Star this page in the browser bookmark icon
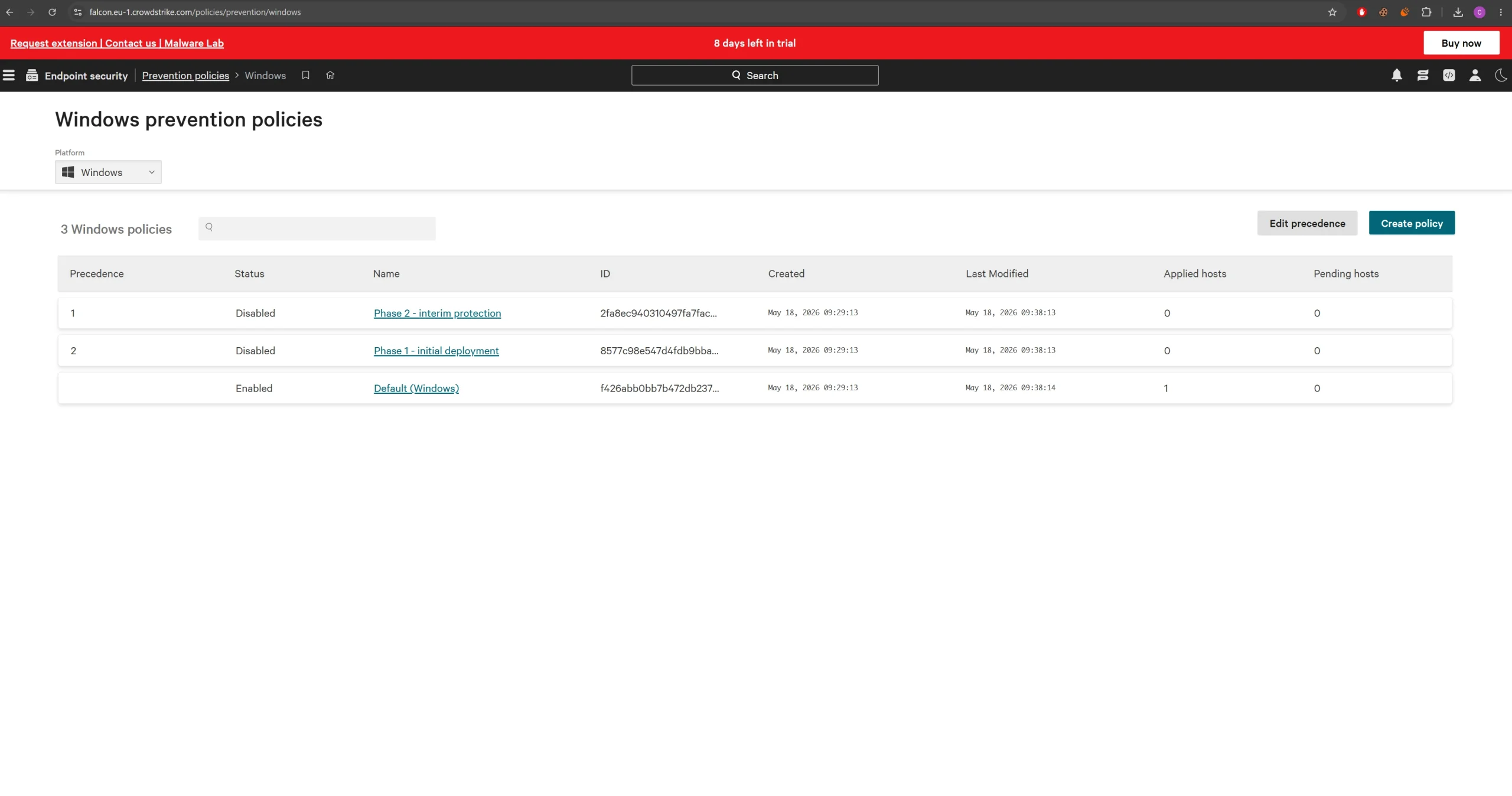The height and width of the screenshot is (796, 1512). tap(1332, 12)
